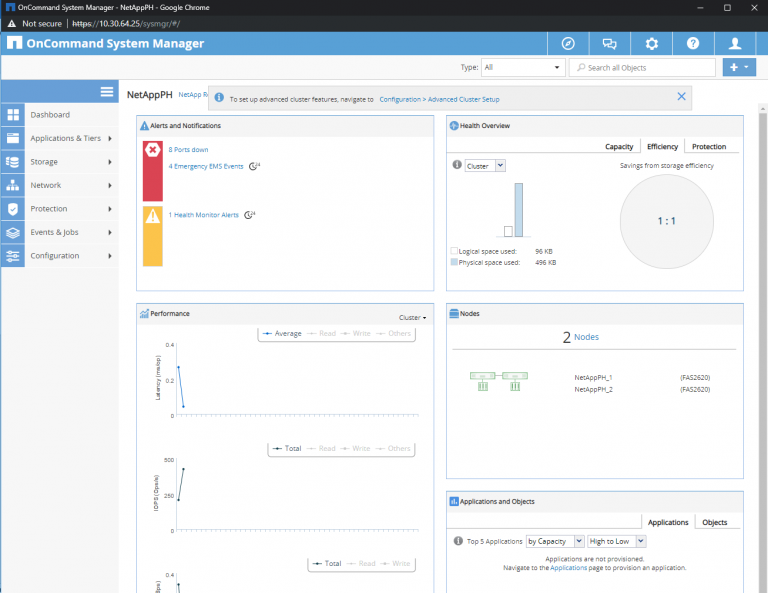
Task: Open the Type filter dropdown
Action: 523,68
